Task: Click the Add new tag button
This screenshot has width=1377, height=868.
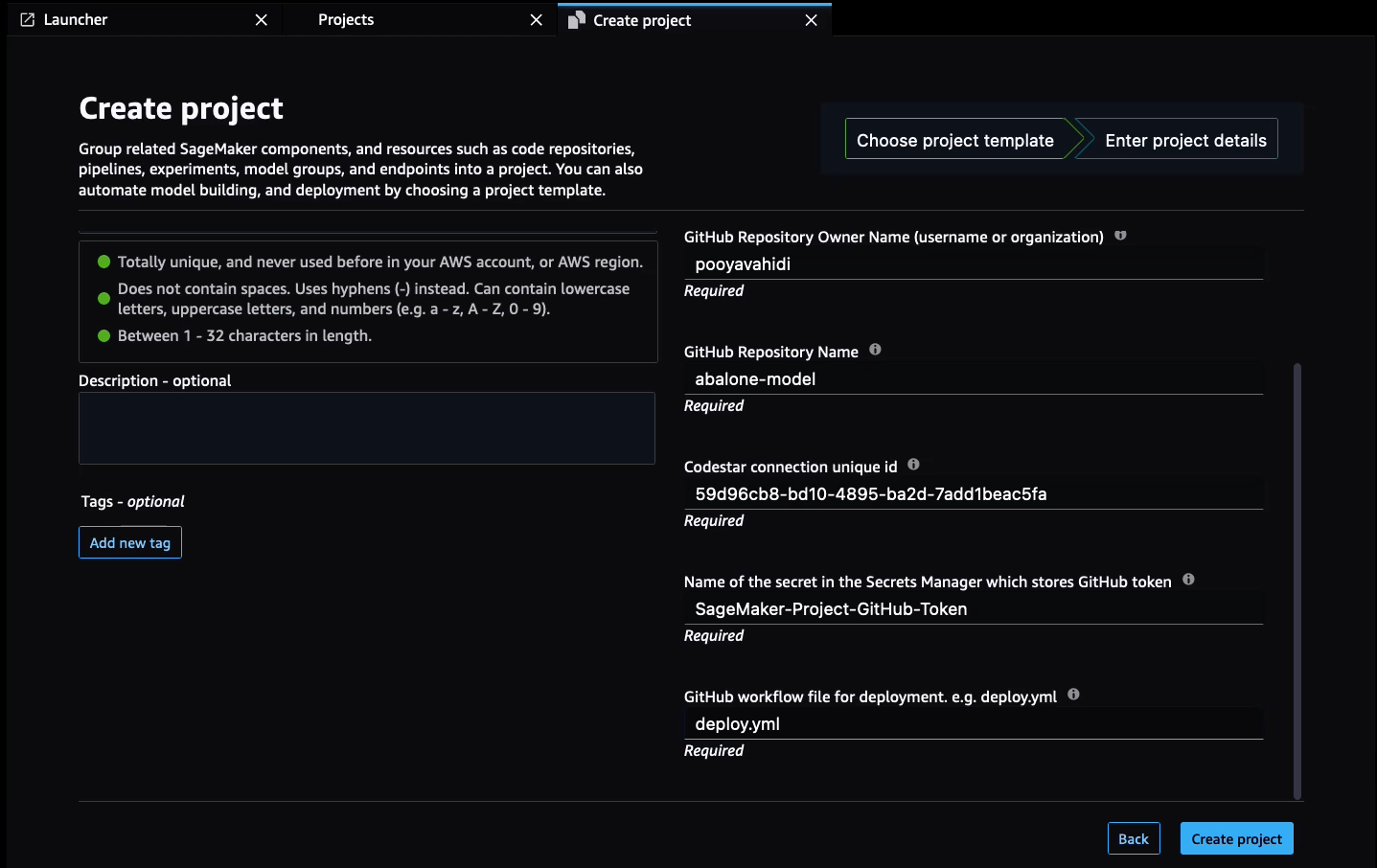Action: pyautogui.click(x=130, y=542)
